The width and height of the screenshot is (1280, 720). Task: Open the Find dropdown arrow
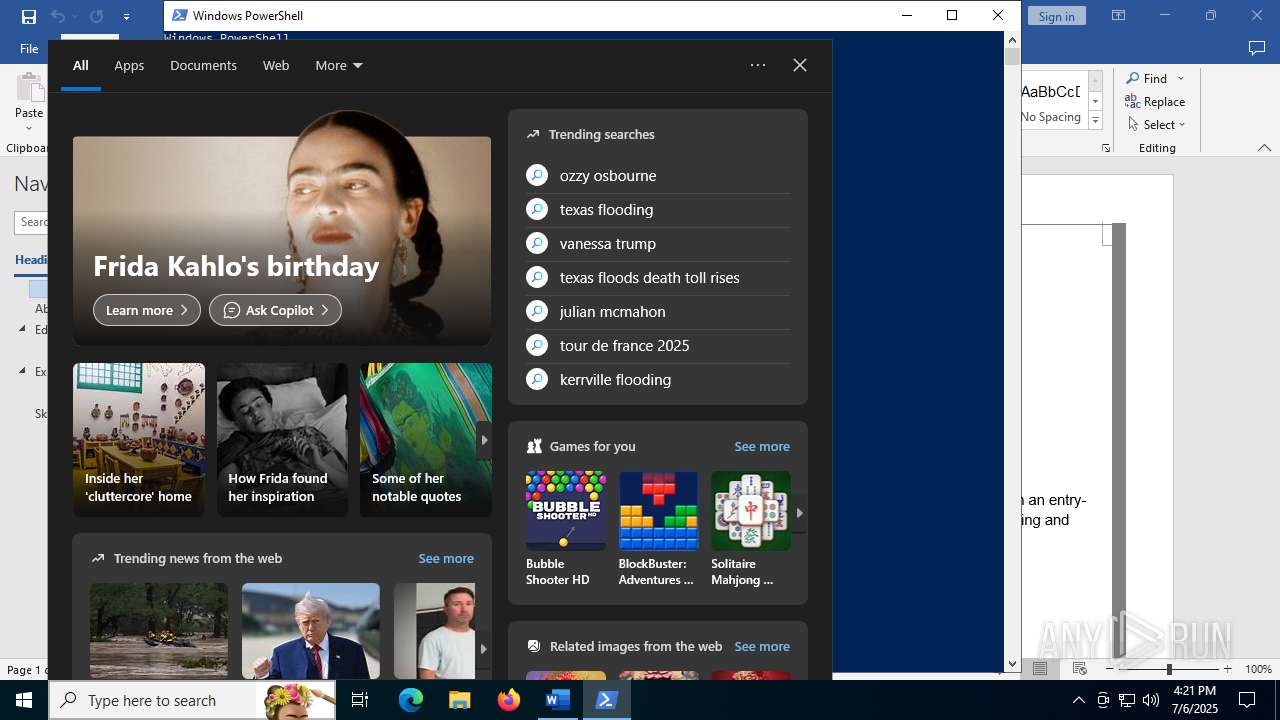[1181, 78]
